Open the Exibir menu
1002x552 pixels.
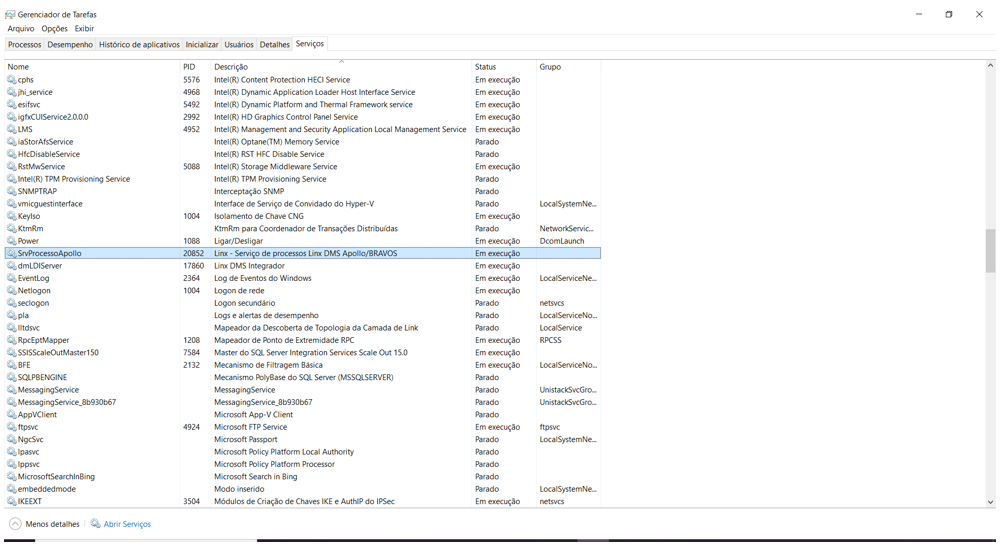84,29
